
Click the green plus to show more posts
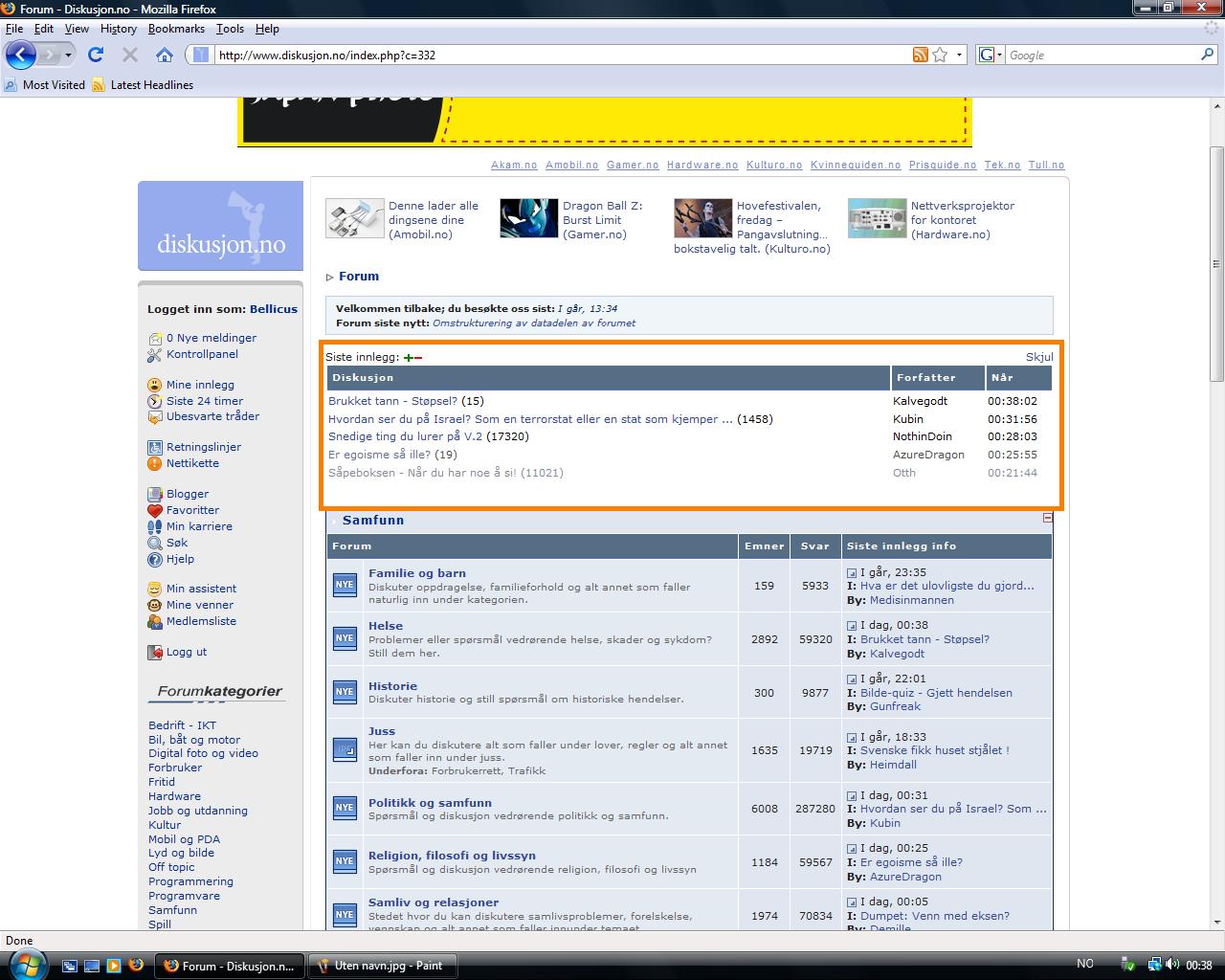pyautogui.click(x=409, y=357)
